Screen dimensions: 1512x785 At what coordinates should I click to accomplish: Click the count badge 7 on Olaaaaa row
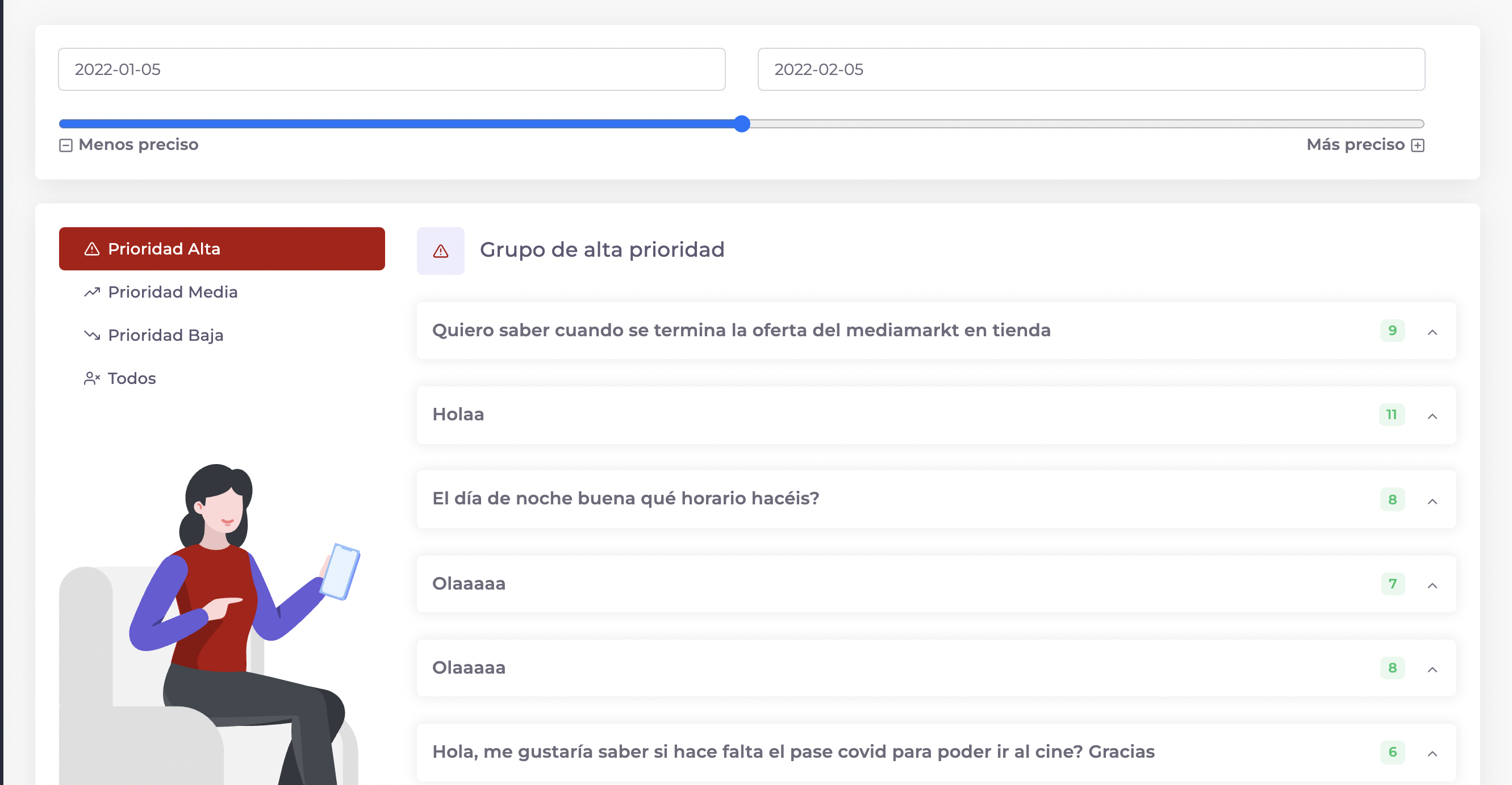[x=1392, y=583]
